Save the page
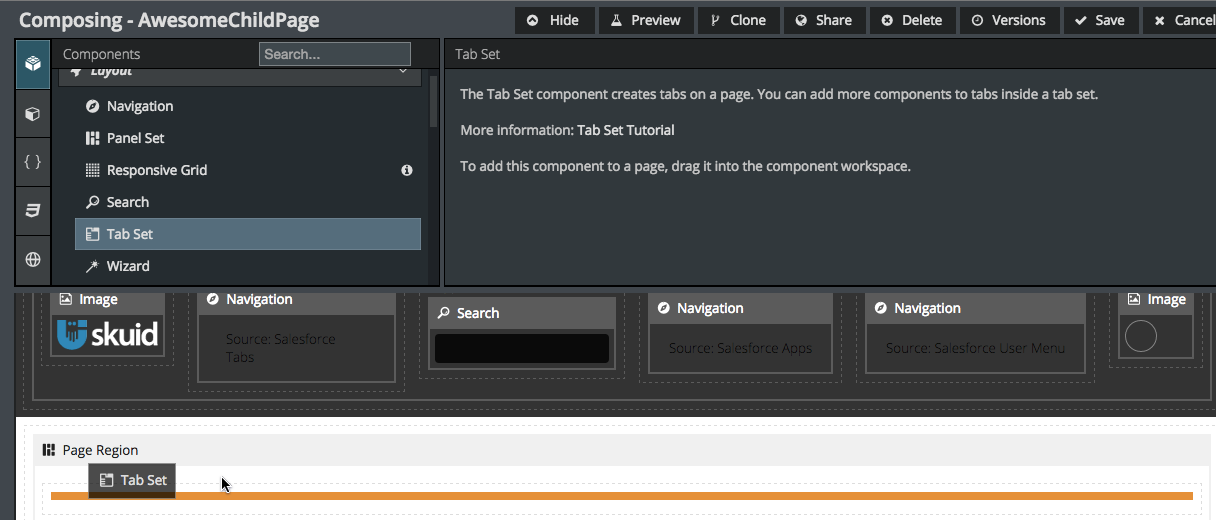 (1099, 20)
